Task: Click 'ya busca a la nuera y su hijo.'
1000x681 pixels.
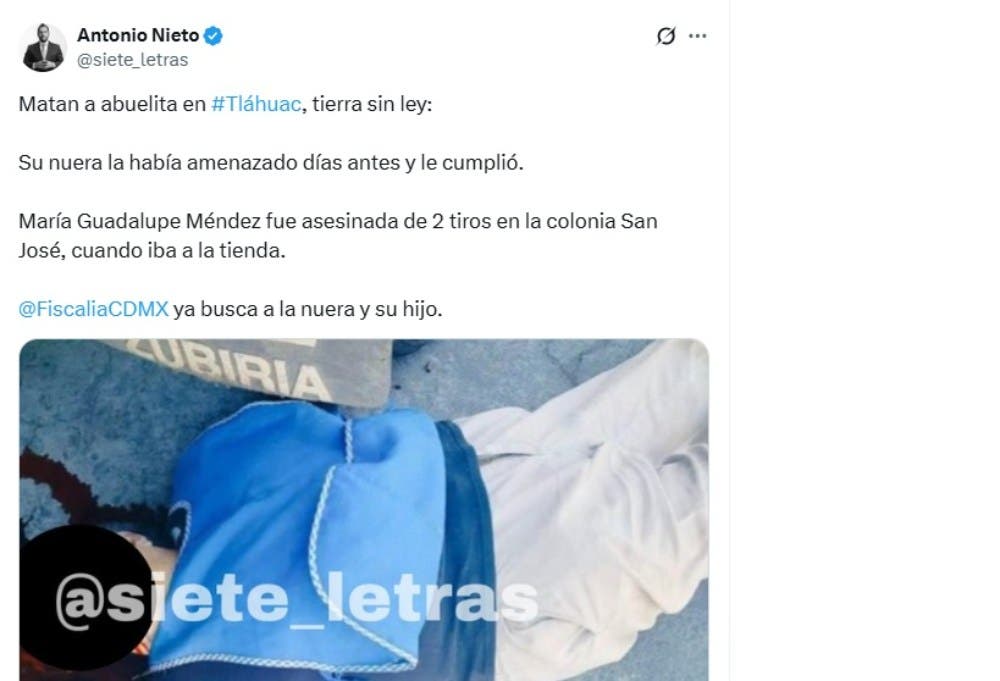Action: tap(308, 309)
